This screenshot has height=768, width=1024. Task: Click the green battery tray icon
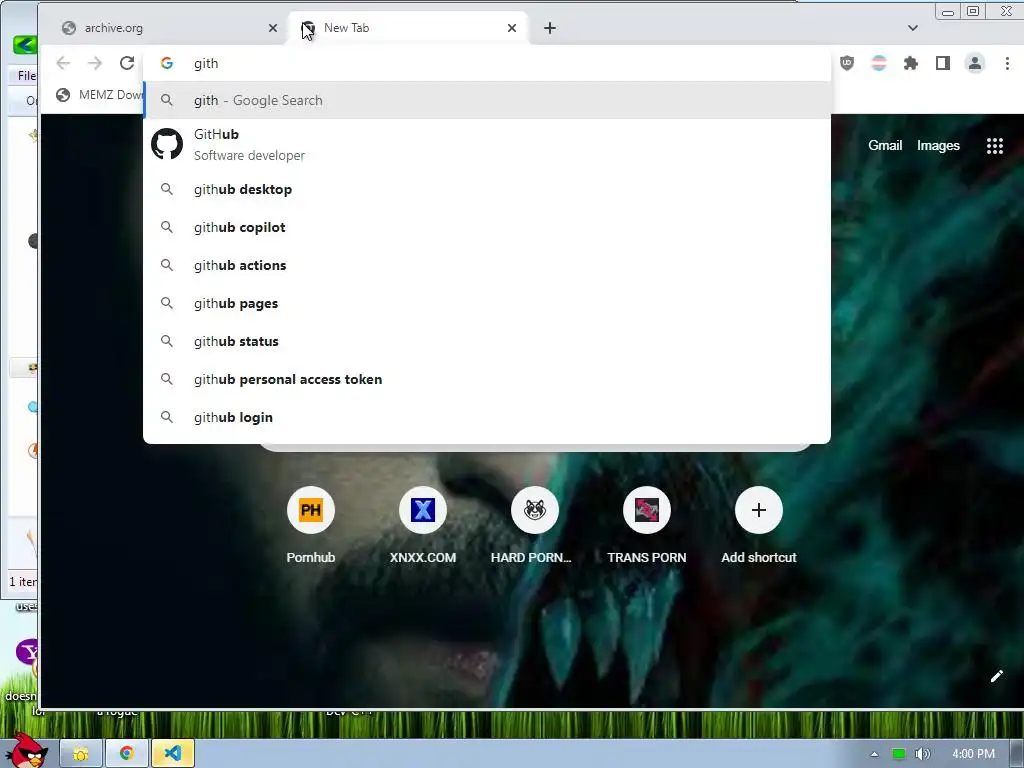[899, 754]
